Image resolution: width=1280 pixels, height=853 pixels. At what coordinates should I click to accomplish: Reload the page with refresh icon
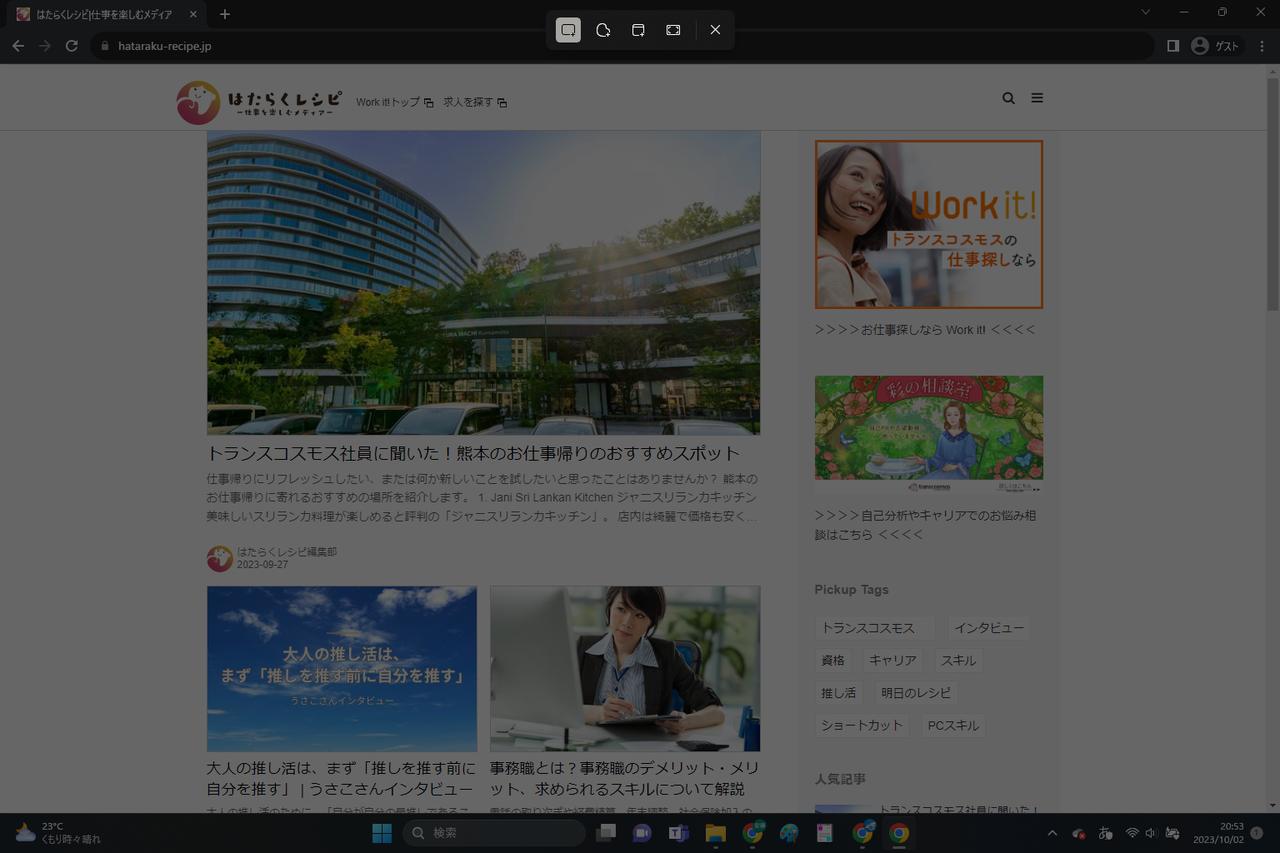pos(72,46)
